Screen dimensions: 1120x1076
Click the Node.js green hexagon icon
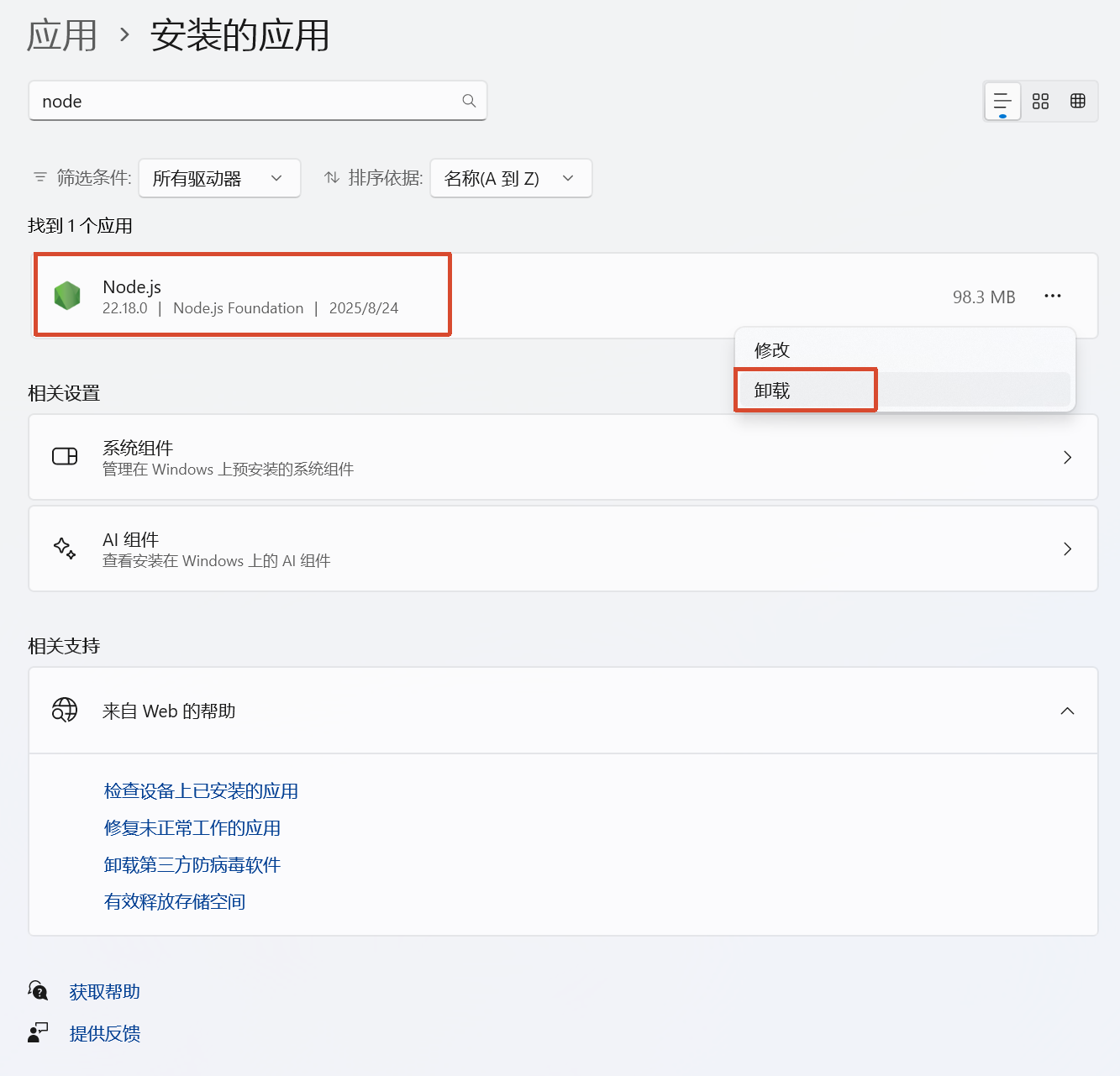[x=67, y=296]
